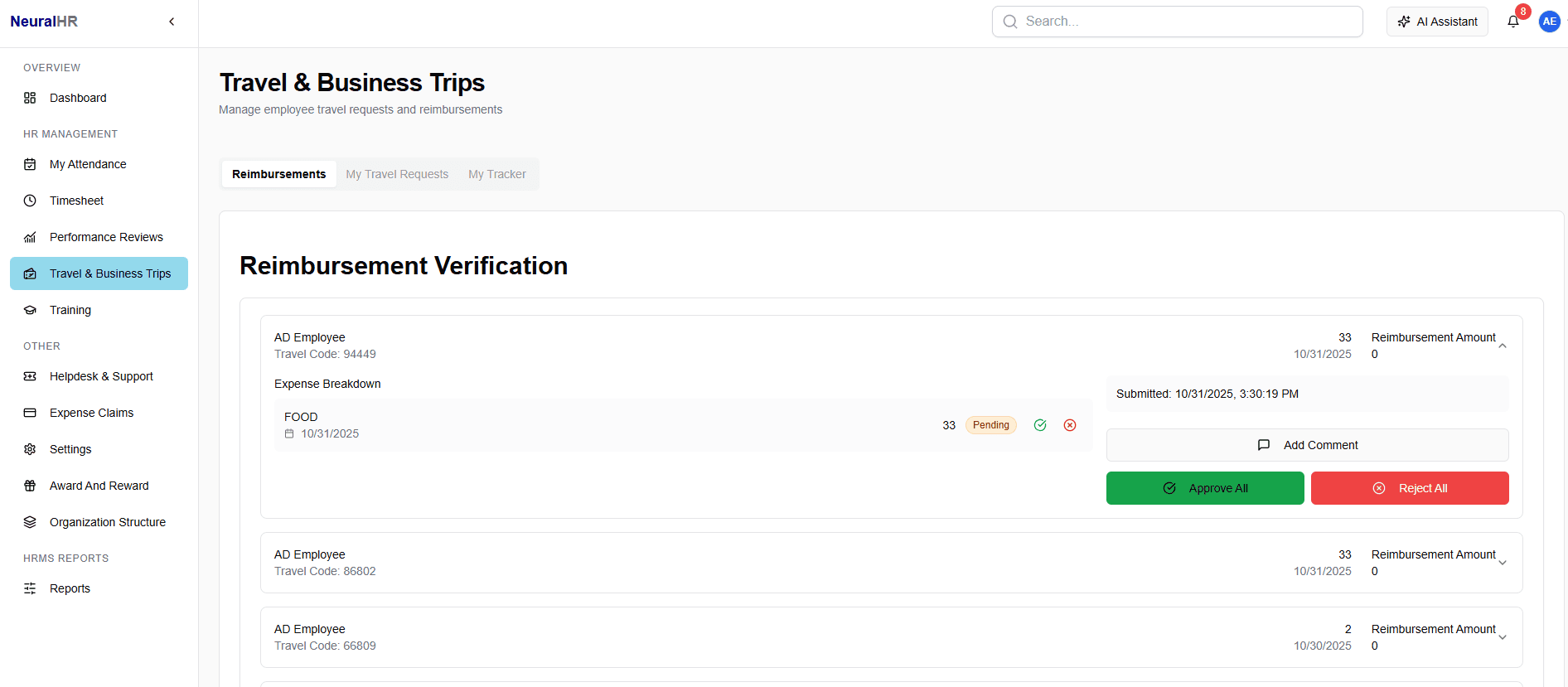Open Settings from the sidebar

tap(99, 449)
